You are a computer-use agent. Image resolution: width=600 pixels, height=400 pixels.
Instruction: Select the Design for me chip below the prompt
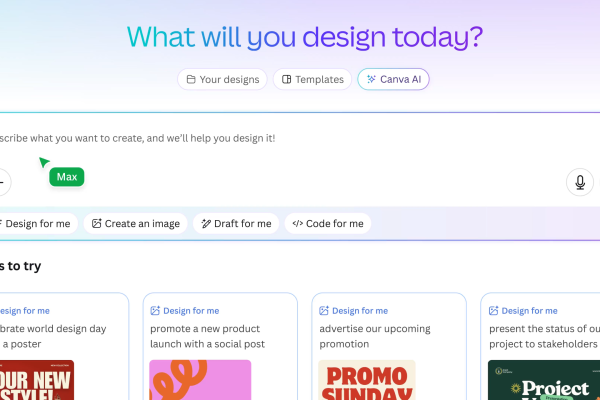point(36,224)
